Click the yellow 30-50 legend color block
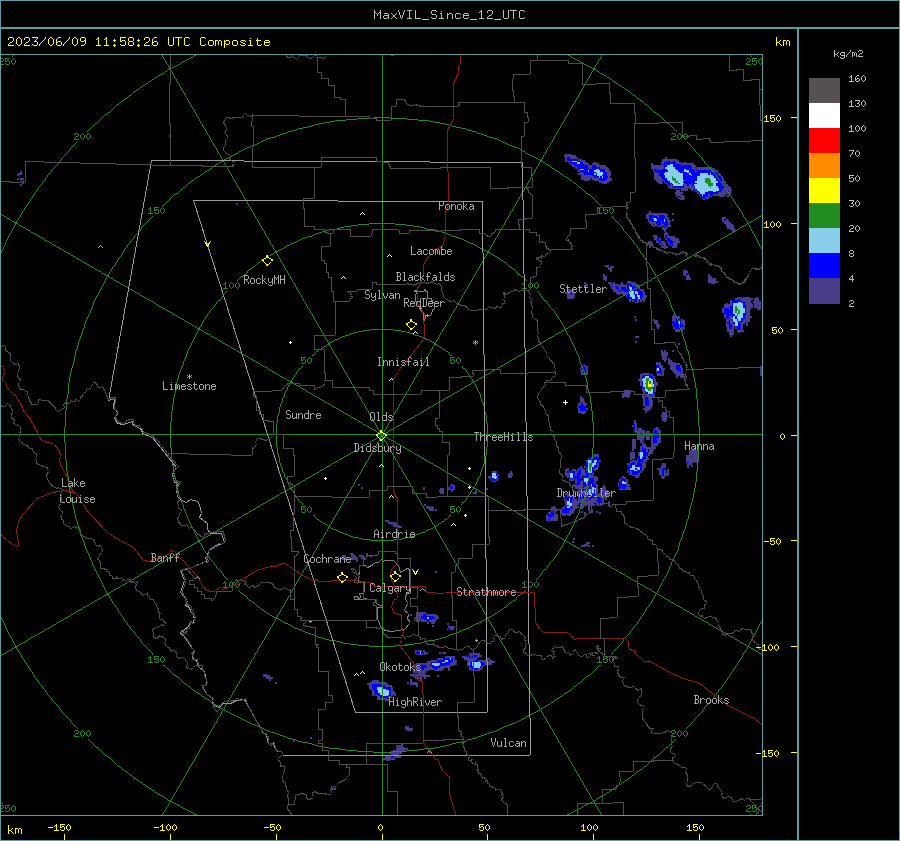900x841 pixels. coord(824,191)
